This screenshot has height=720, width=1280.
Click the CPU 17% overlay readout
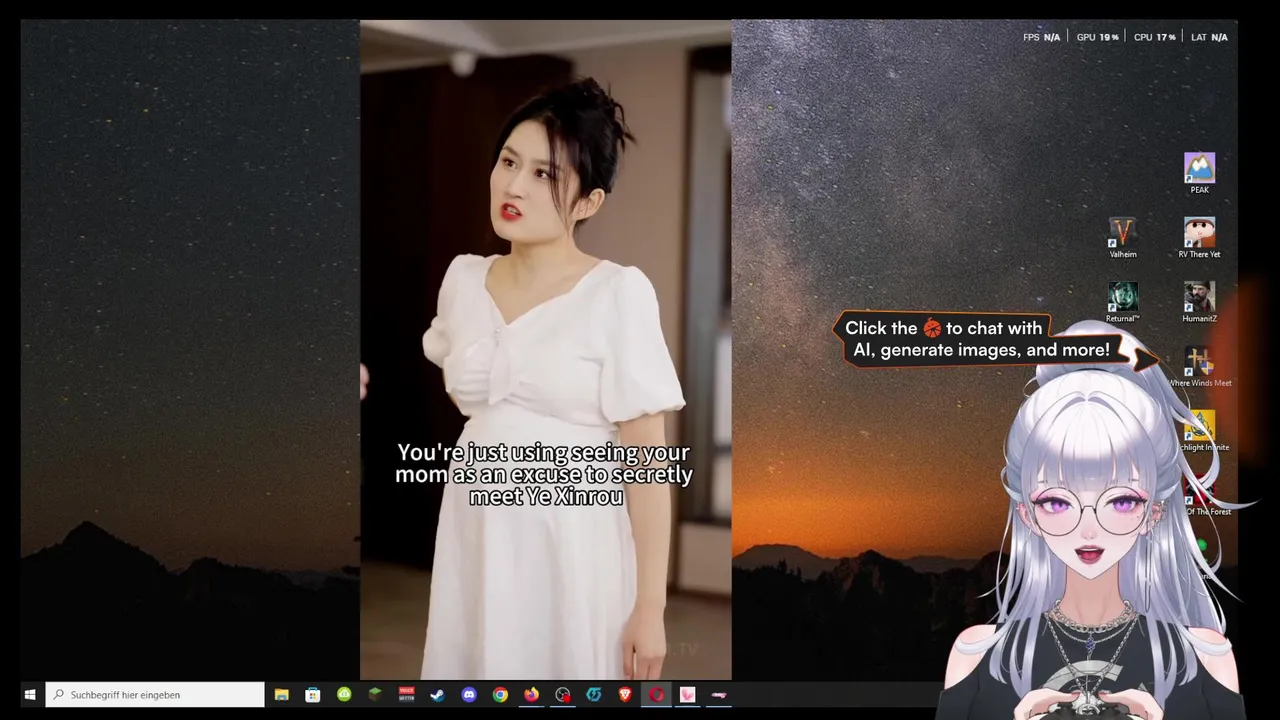1154,37
